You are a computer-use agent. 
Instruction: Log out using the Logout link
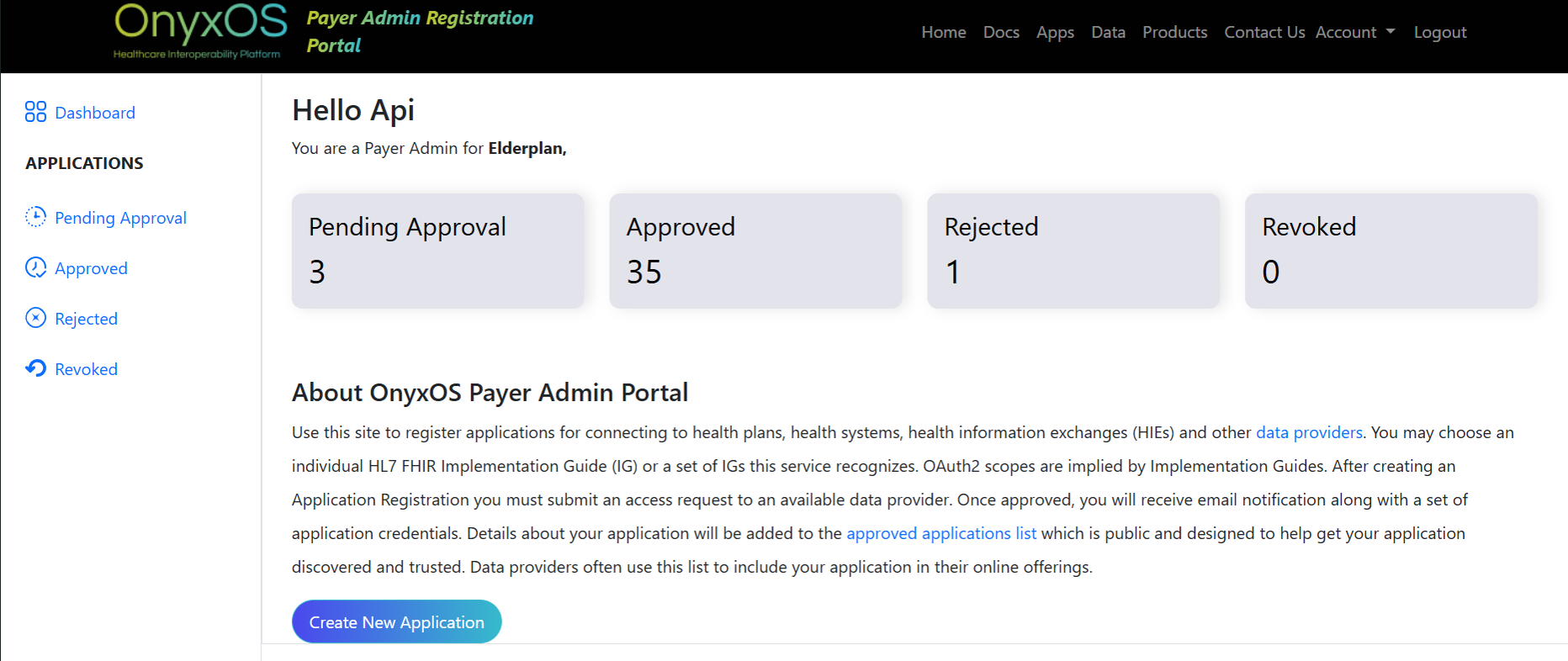(x=1439, y=32)
